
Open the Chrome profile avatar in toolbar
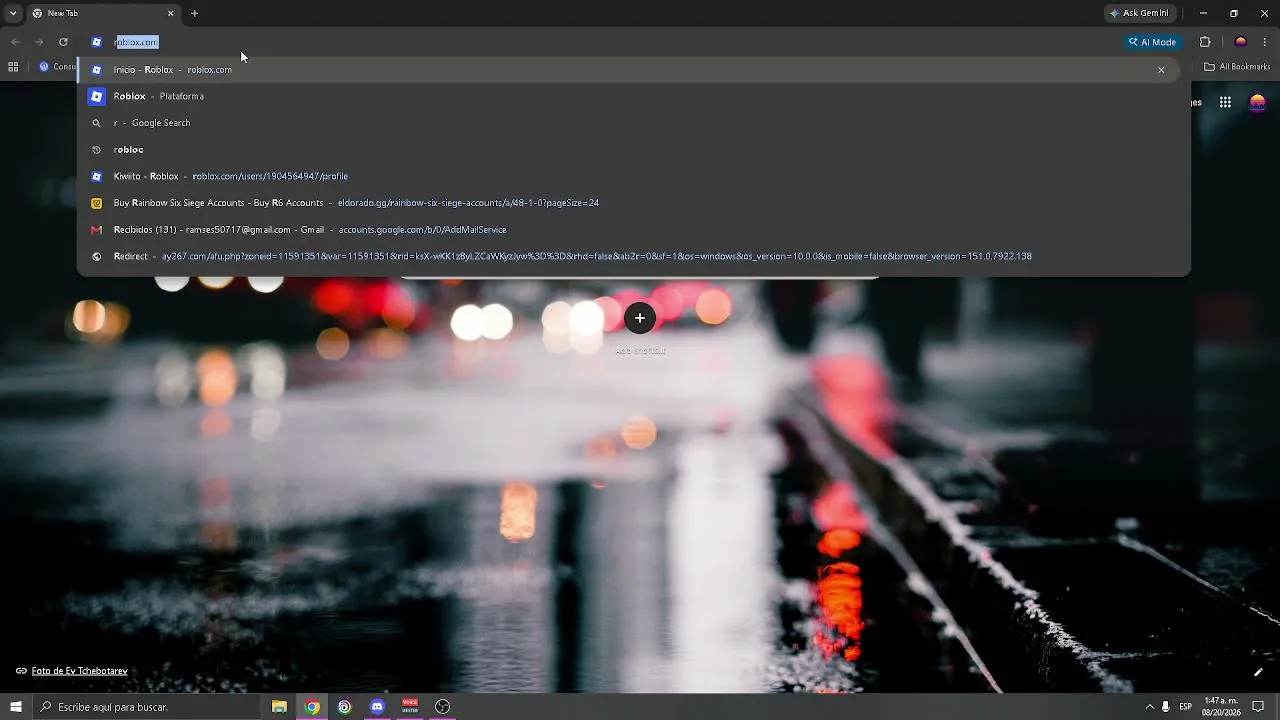(x=1241, y=42)
